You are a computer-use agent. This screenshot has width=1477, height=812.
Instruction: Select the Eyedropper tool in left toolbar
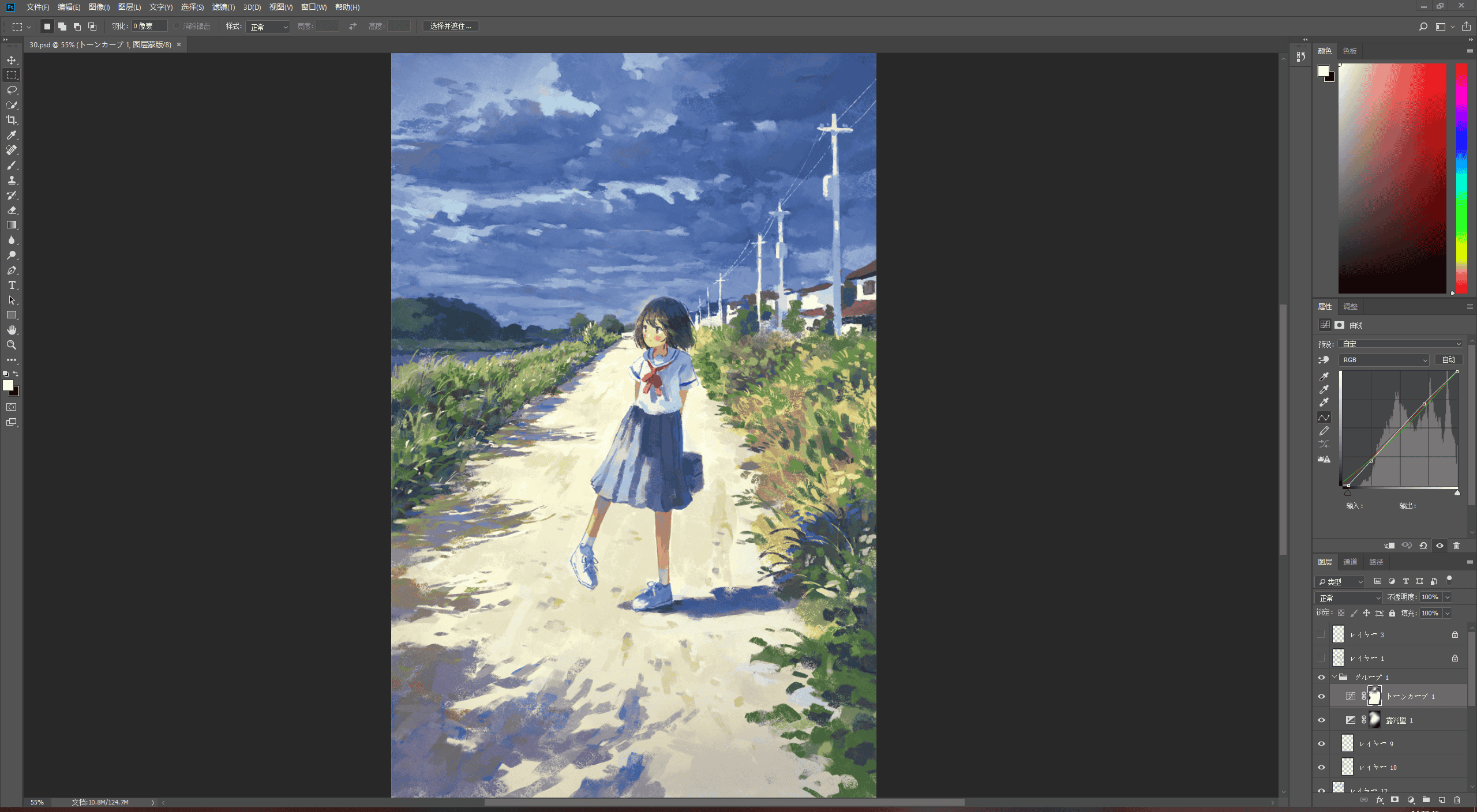point(12,135)
